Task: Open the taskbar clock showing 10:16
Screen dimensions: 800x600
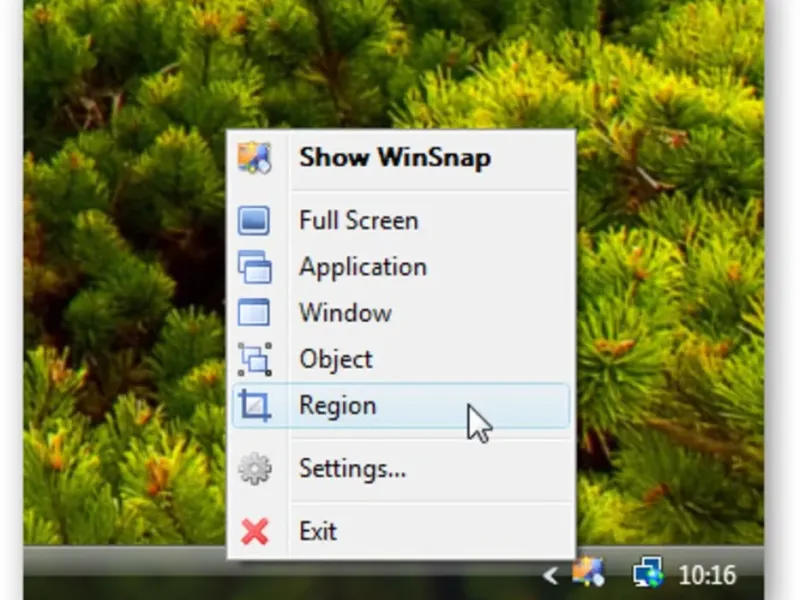Action: 707,575
